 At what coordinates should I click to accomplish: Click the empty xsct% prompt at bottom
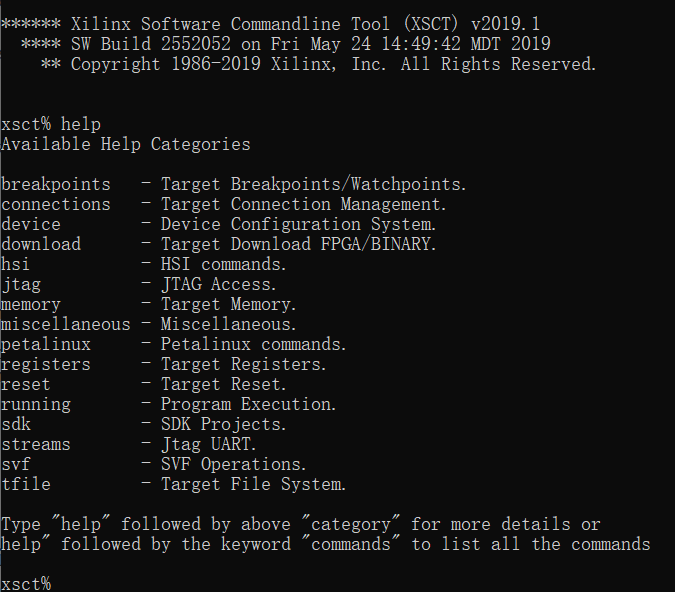[26, 584]
